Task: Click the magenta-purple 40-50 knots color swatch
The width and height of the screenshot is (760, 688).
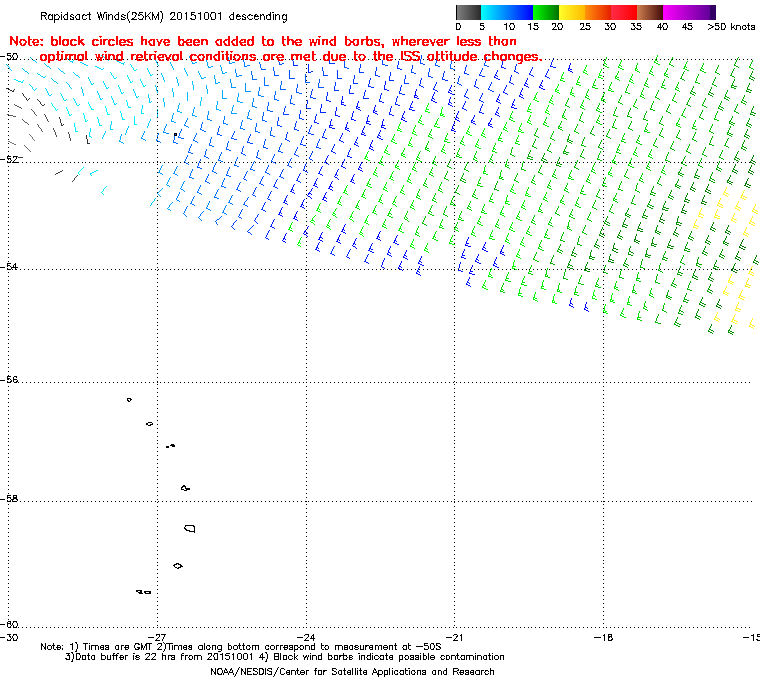Action: click(x=689, y=12)
